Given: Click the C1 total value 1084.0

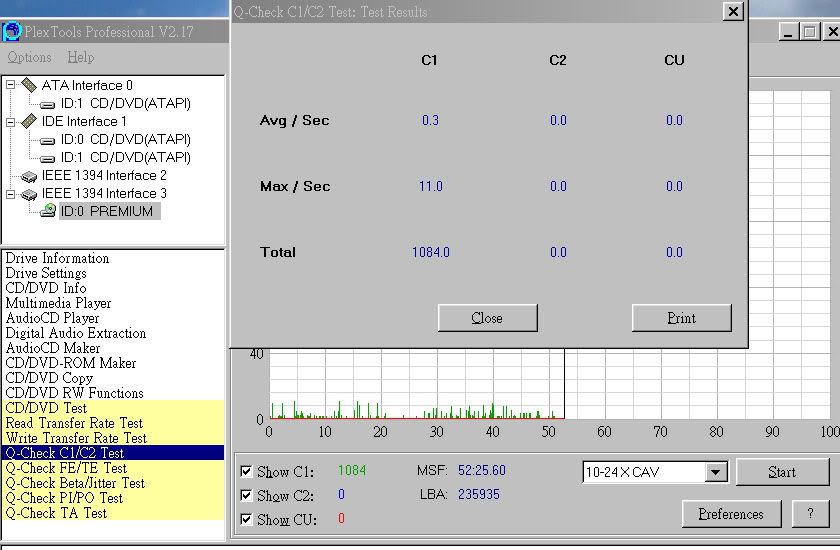Looking at the screenshot, I should (x=431, y=252).
